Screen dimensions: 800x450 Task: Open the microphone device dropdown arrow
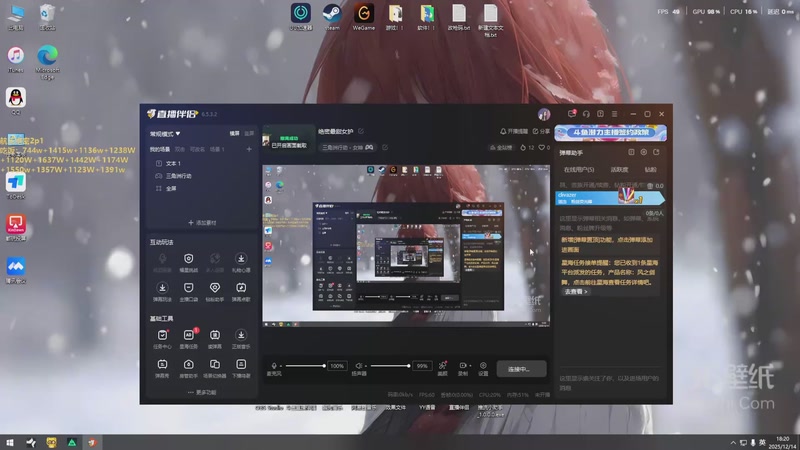[x=281, y=366]
